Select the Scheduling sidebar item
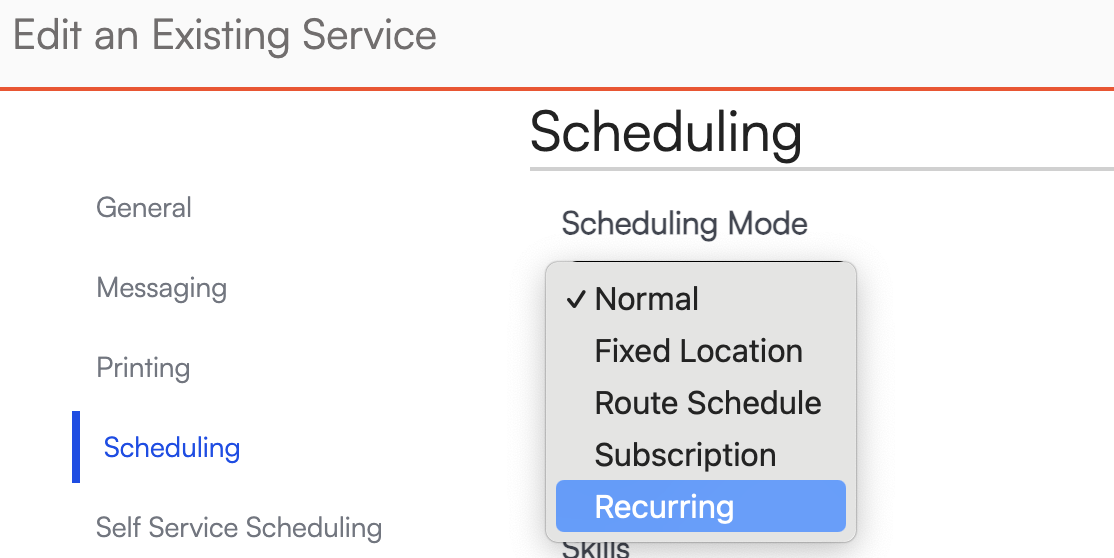The width and height of the screenshot is (1114, 558). click(x=172, y=447)
